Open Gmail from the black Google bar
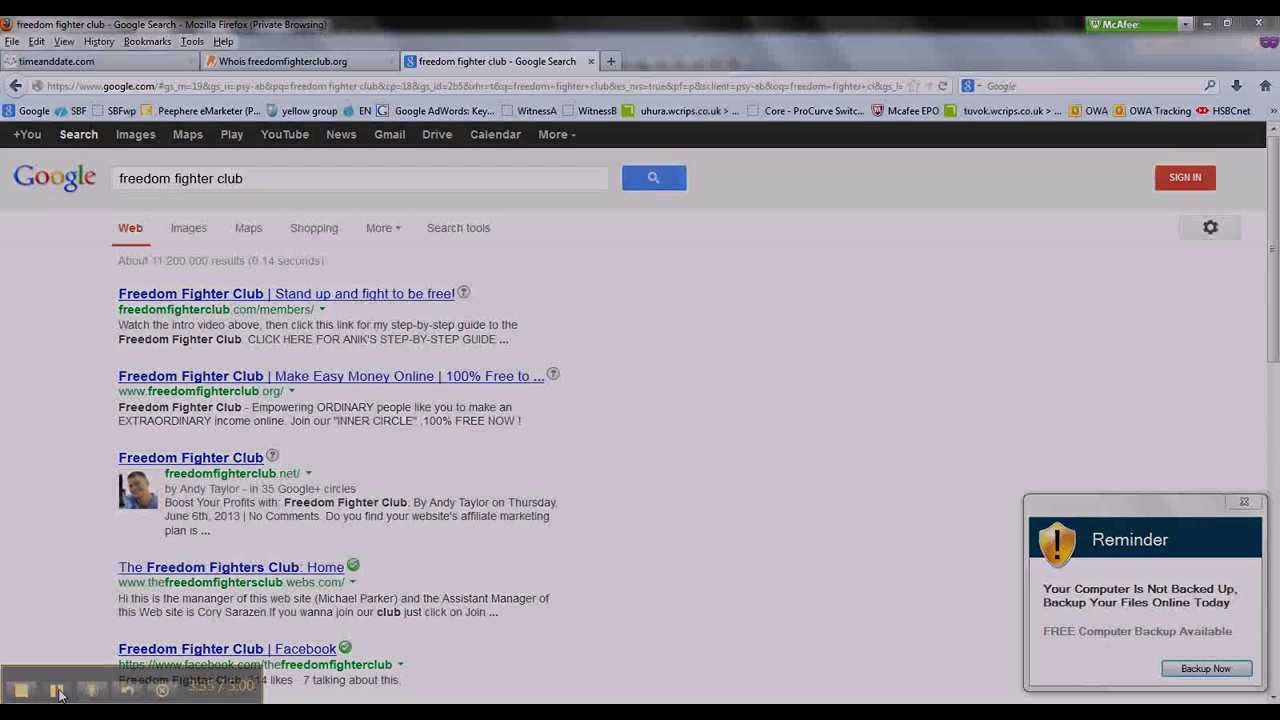This screenshot has width=1280, height=720. coord(390,134)
